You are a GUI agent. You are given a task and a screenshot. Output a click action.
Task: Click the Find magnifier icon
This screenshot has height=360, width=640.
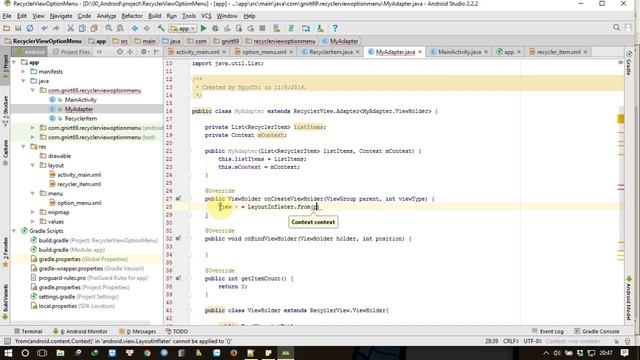109,28
